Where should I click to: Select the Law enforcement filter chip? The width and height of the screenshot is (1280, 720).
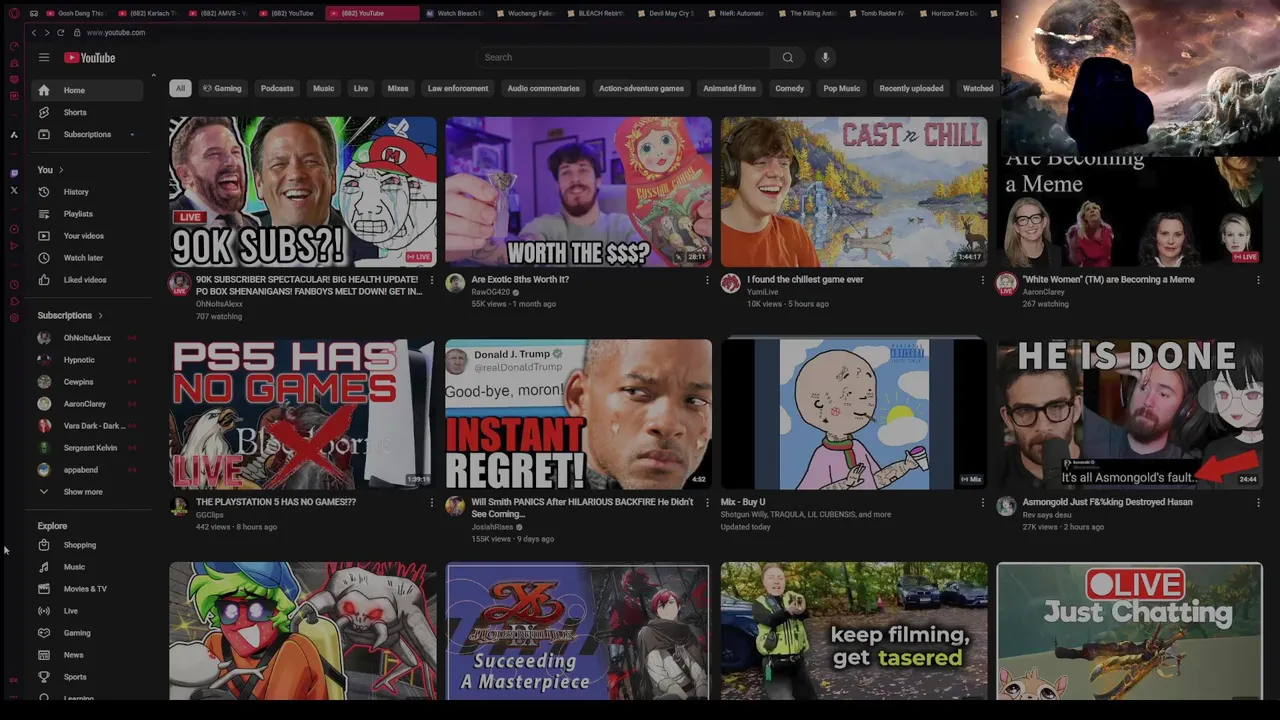click(x=458, y=88)
